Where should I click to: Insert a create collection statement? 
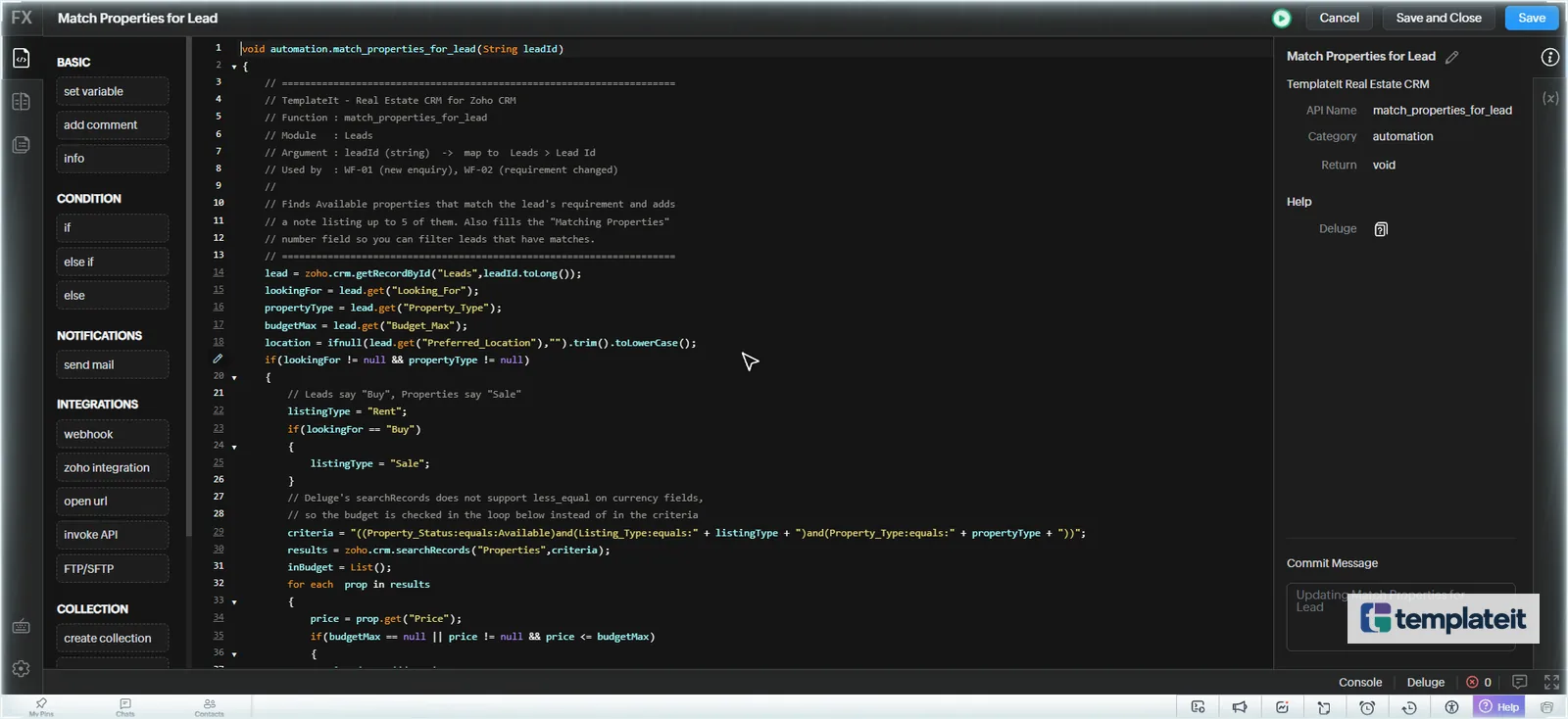(112, 638)
